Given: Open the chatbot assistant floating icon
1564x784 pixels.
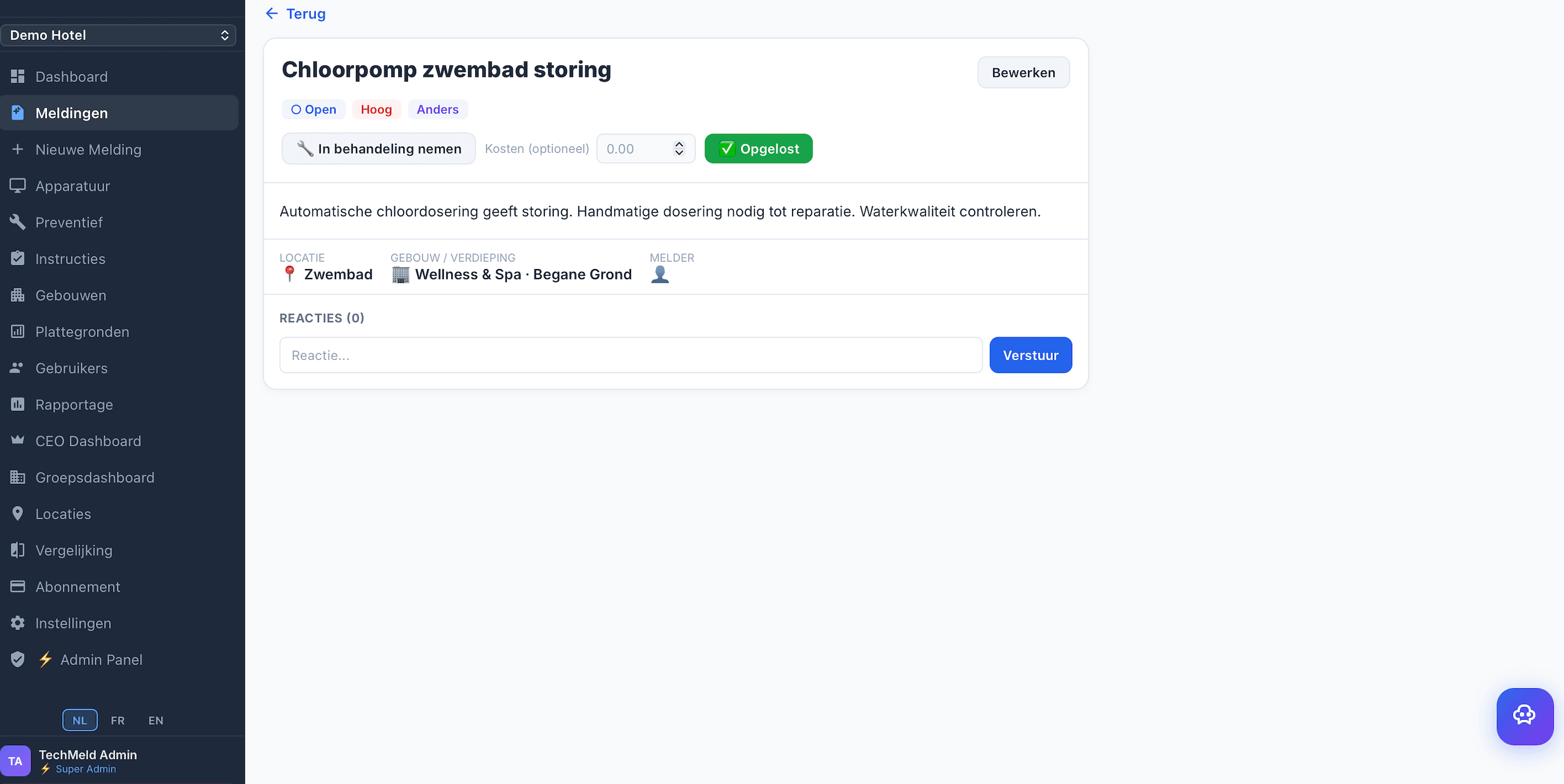Looking at the screenshot, I should point(1524,715).
